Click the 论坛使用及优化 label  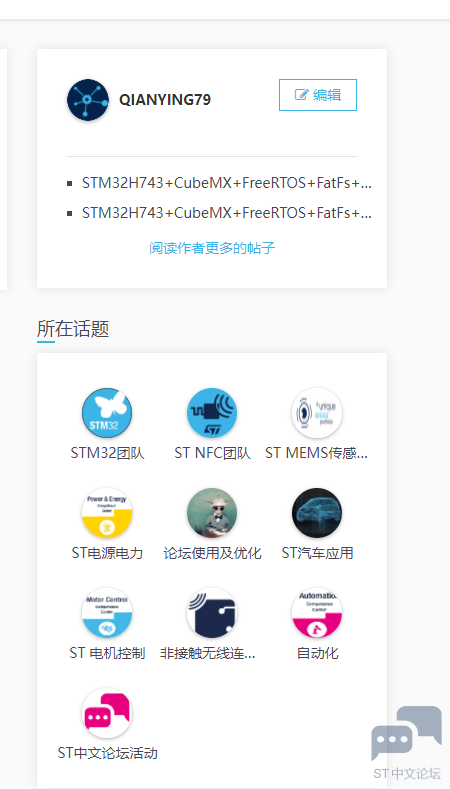pyautogui.click(x=212, y=554)
